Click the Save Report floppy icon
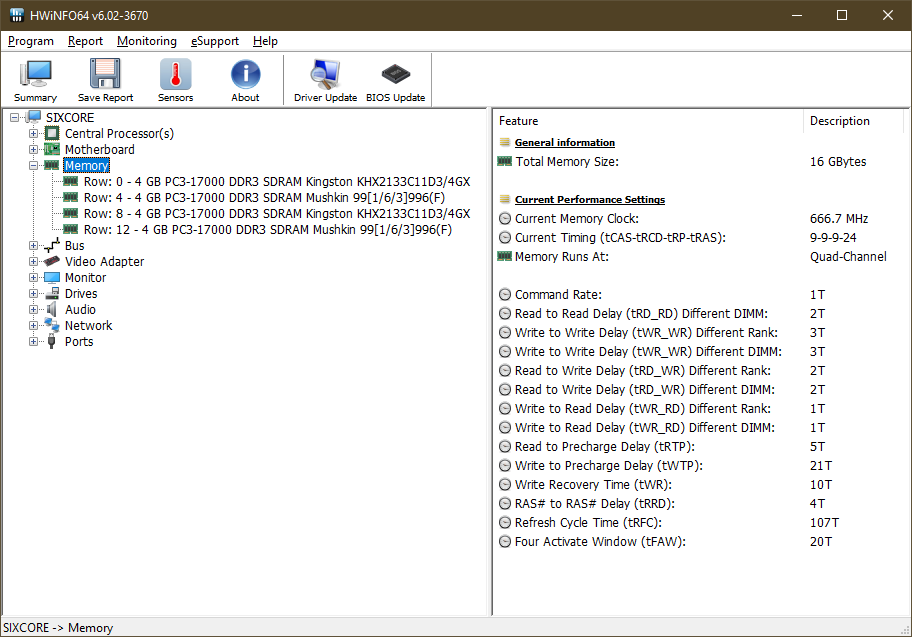This screenshot has height=637, width=912. pos(105,74)
